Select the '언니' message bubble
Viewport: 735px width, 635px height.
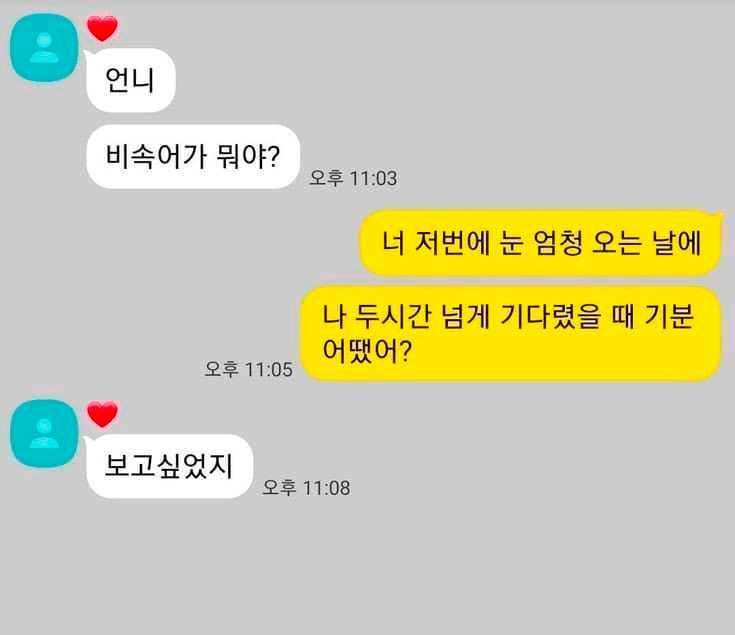131,80
